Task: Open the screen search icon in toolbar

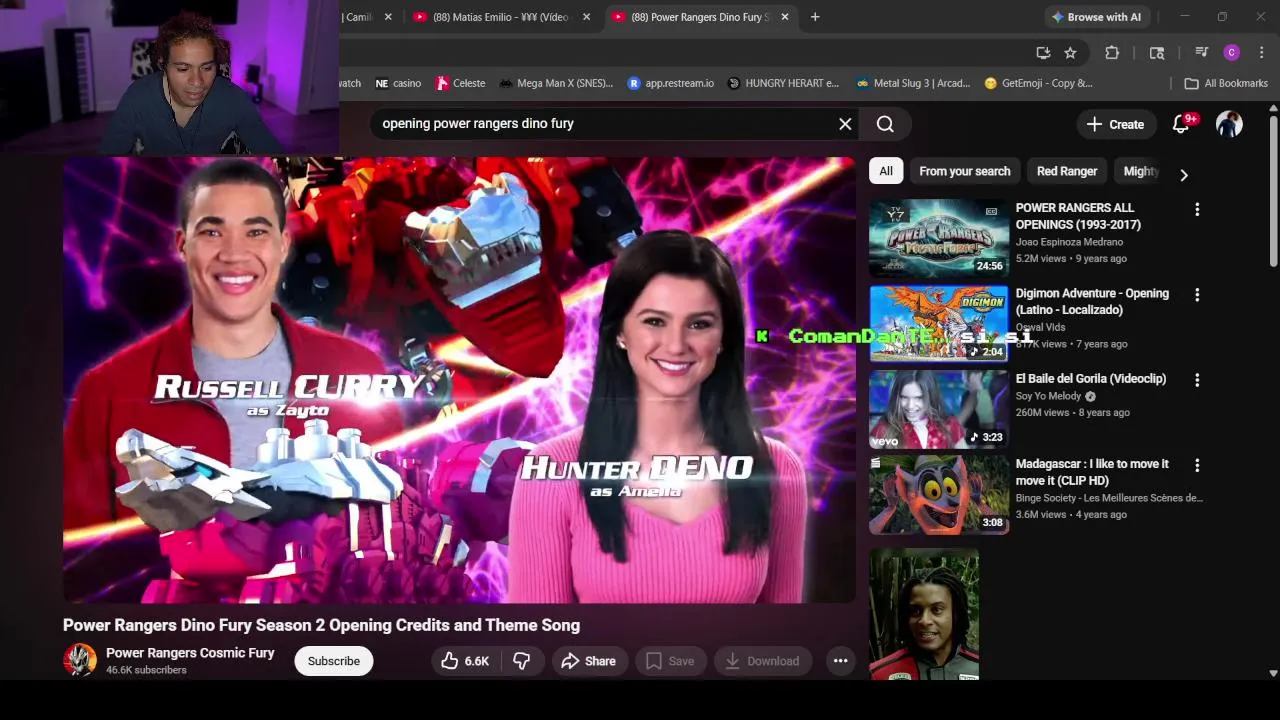Action: click(1157, 53)
